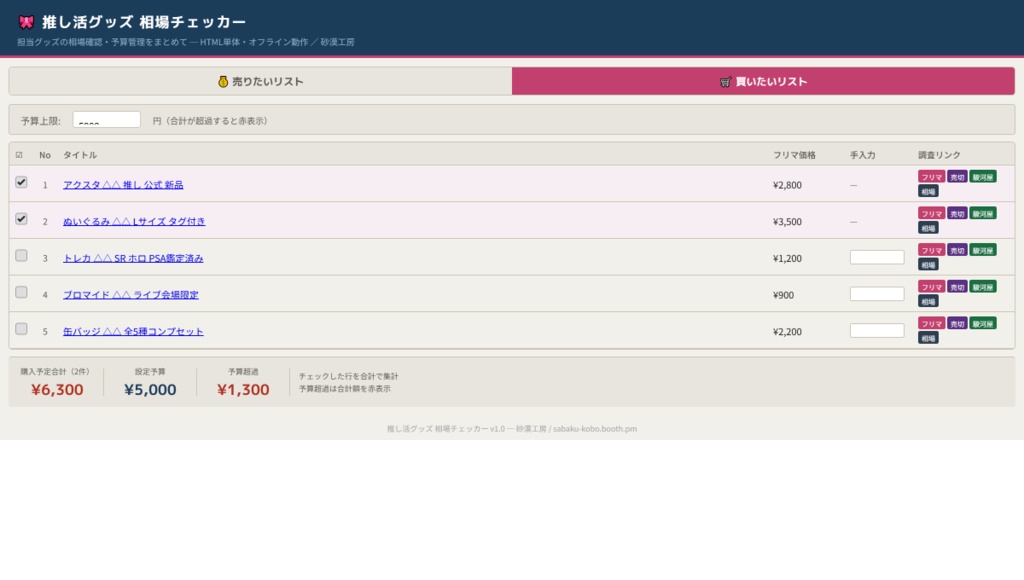Click the 手入力 column header
This screenshot has height=580, width=1024.
click(x=862, y=155)
